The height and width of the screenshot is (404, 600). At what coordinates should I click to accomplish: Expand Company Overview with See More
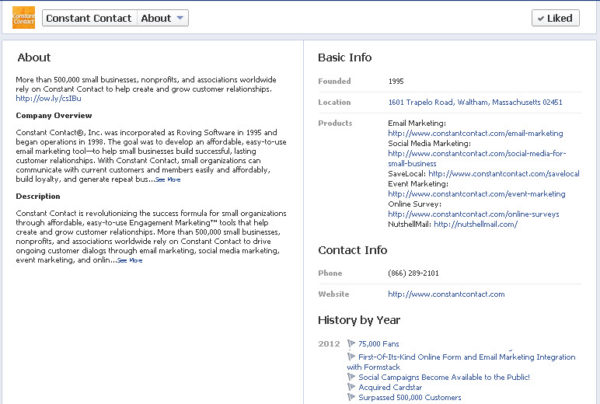click(x=168, y=179)
